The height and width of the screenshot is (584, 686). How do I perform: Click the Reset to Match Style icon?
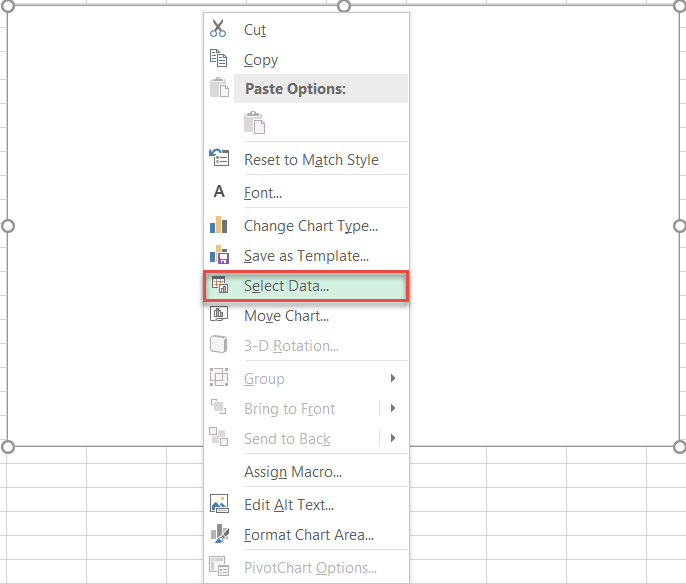click(x=219, y=157)
